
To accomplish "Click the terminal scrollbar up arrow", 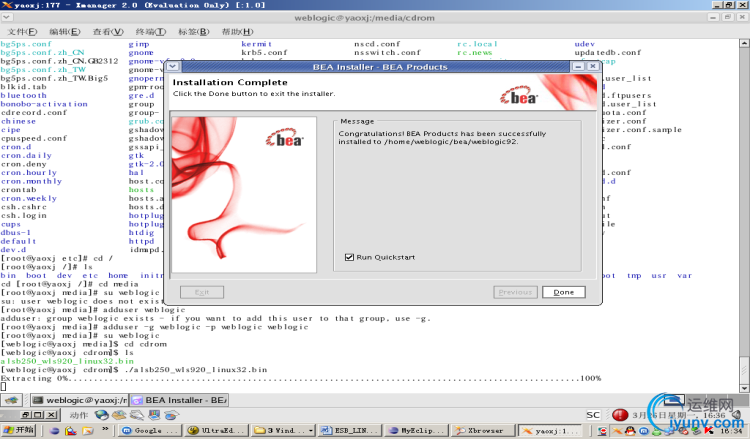I will pos(744,44).
